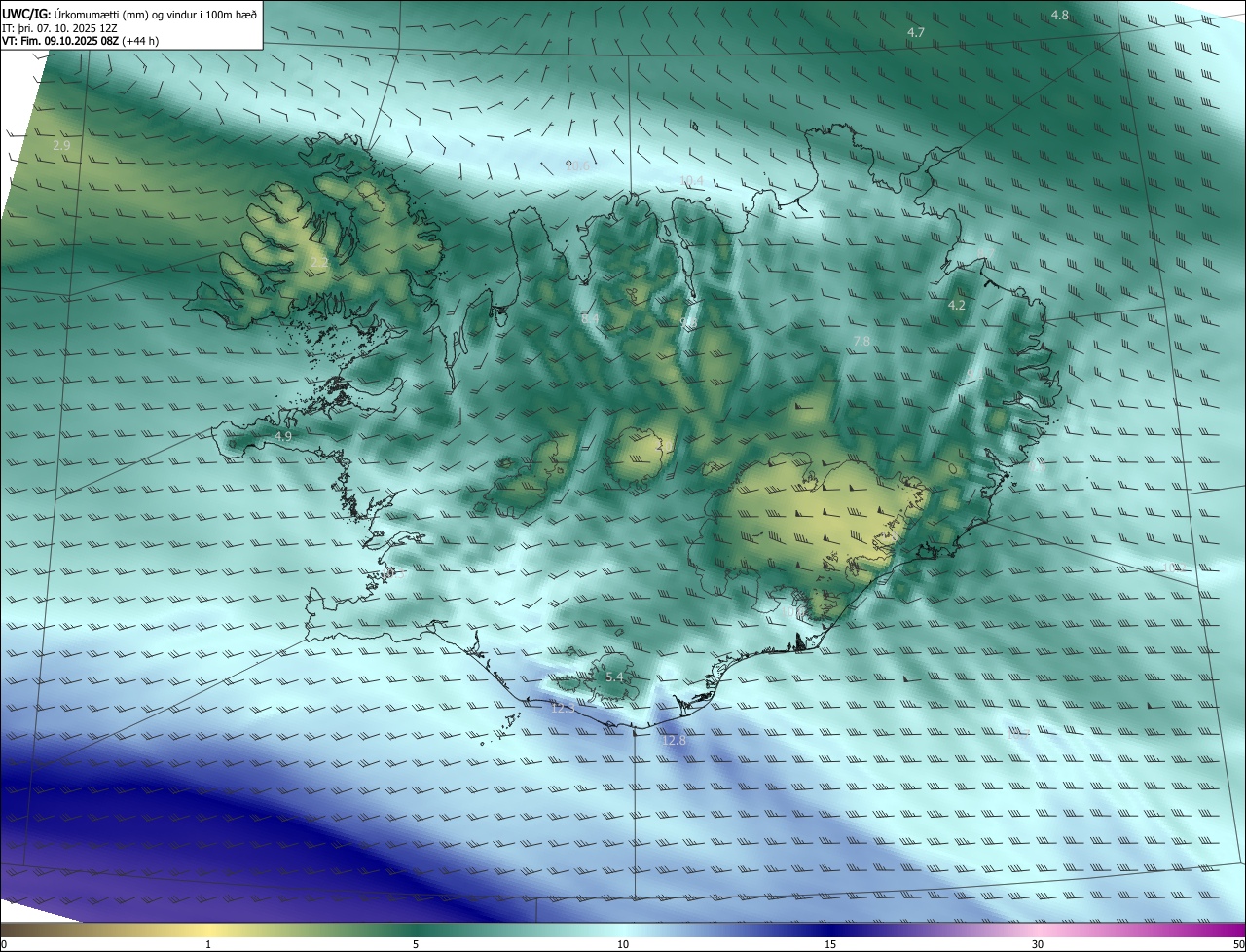Click the 12.3 value label on the map
This screenshot has width=1246, height=952.
pyautogui.click(x=563, y=709)
